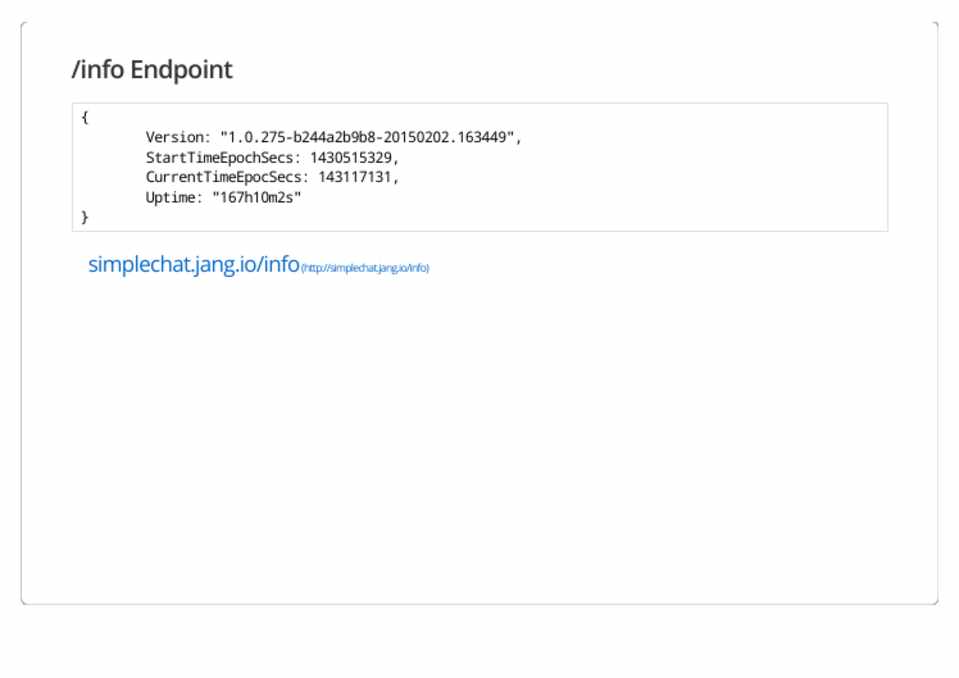Click the uptime value "167h10m2s"
959x678 pixels.
pos(256,197)
